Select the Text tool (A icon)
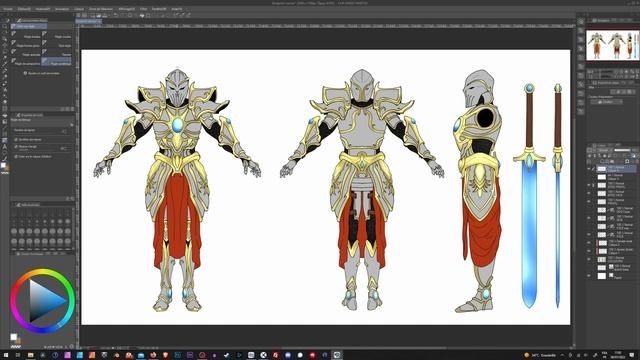This screenshot has height=360, width=640. [5, 146]
